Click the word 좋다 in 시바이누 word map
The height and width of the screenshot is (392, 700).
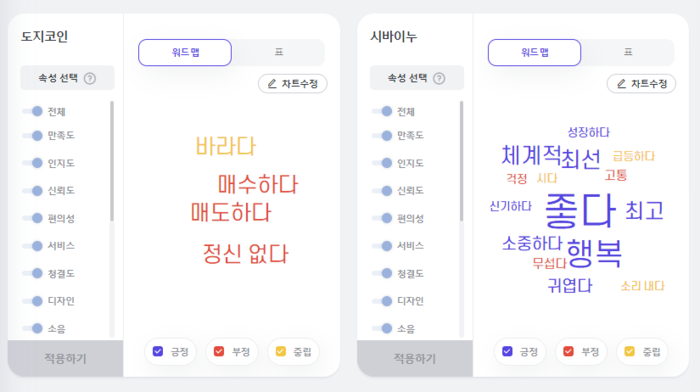click(x=580, y=210)
